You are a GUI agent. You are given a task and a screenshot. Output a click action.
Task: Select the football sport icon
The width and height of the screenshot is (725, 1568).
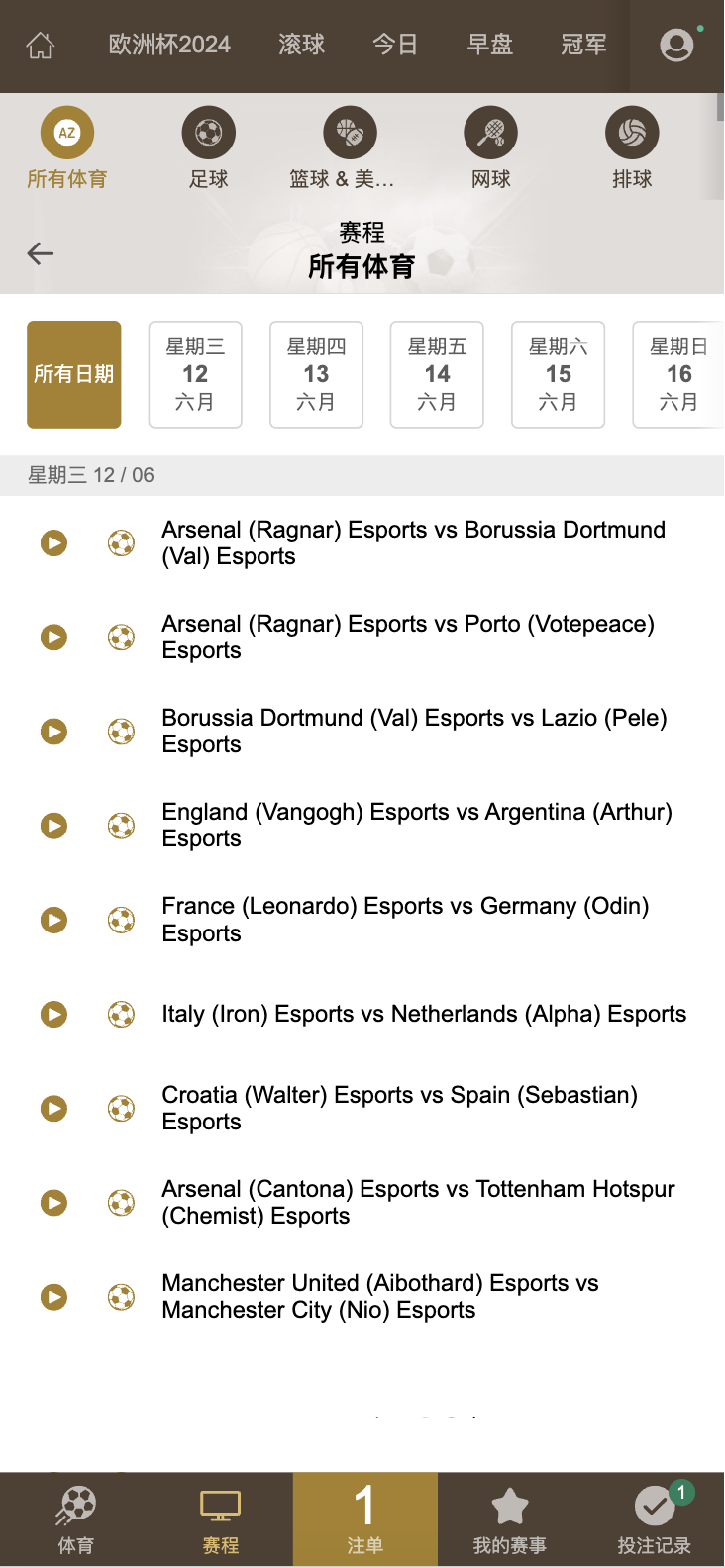pos(209,133)
